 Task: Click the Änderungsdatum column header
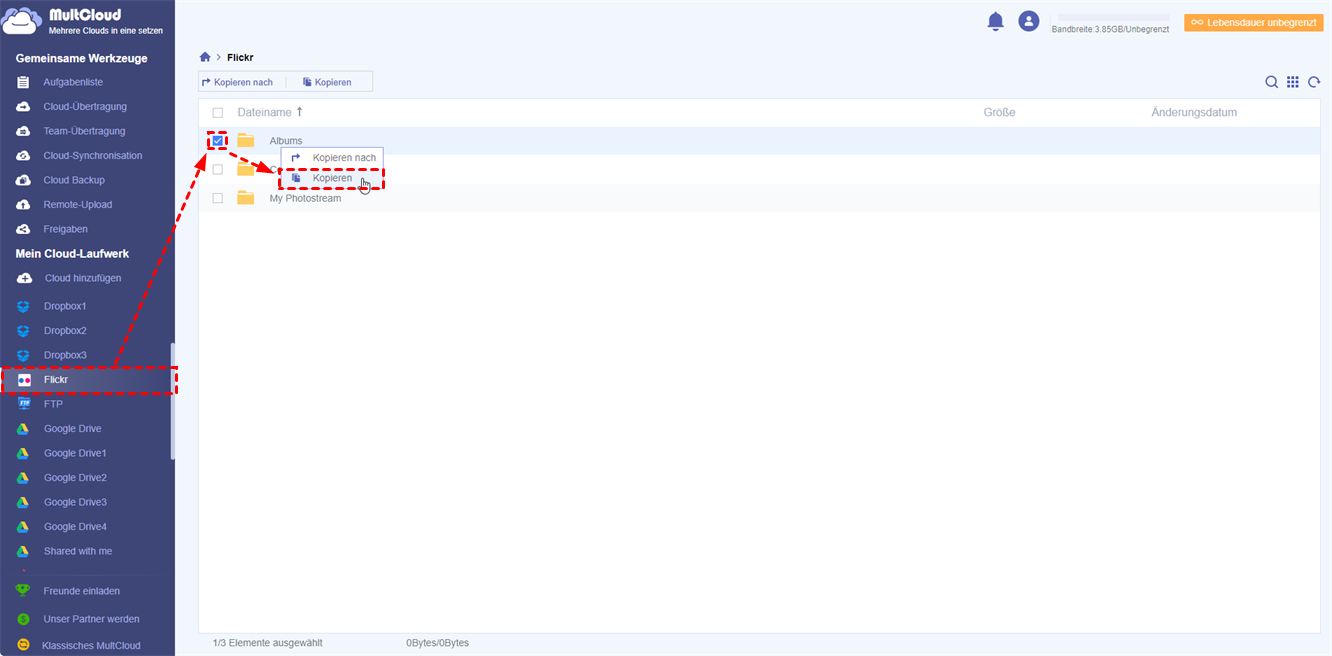tap(1194, 113)
